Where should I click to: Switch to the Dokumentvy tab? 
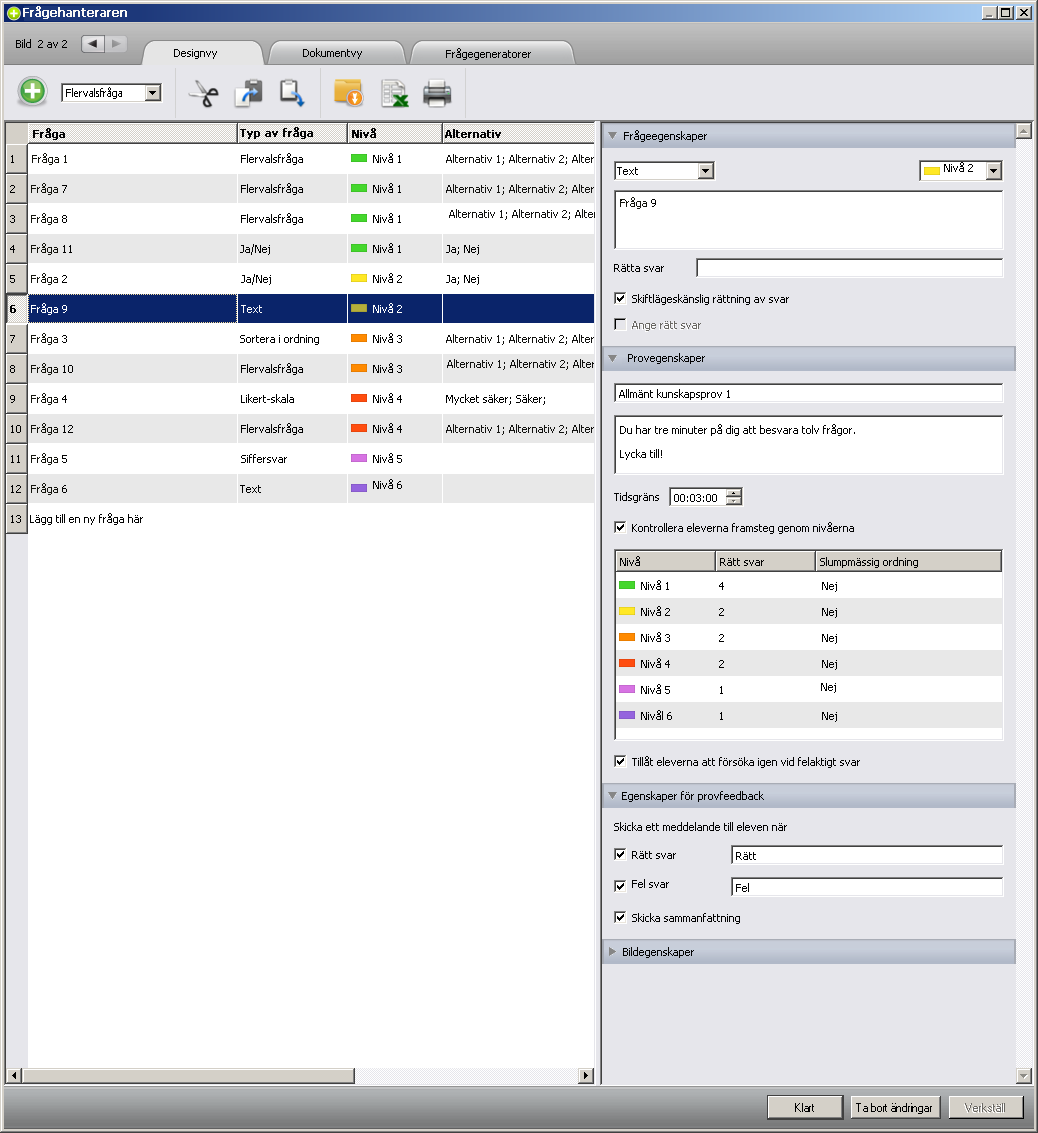pyautogui.click(x=332, y=53)
